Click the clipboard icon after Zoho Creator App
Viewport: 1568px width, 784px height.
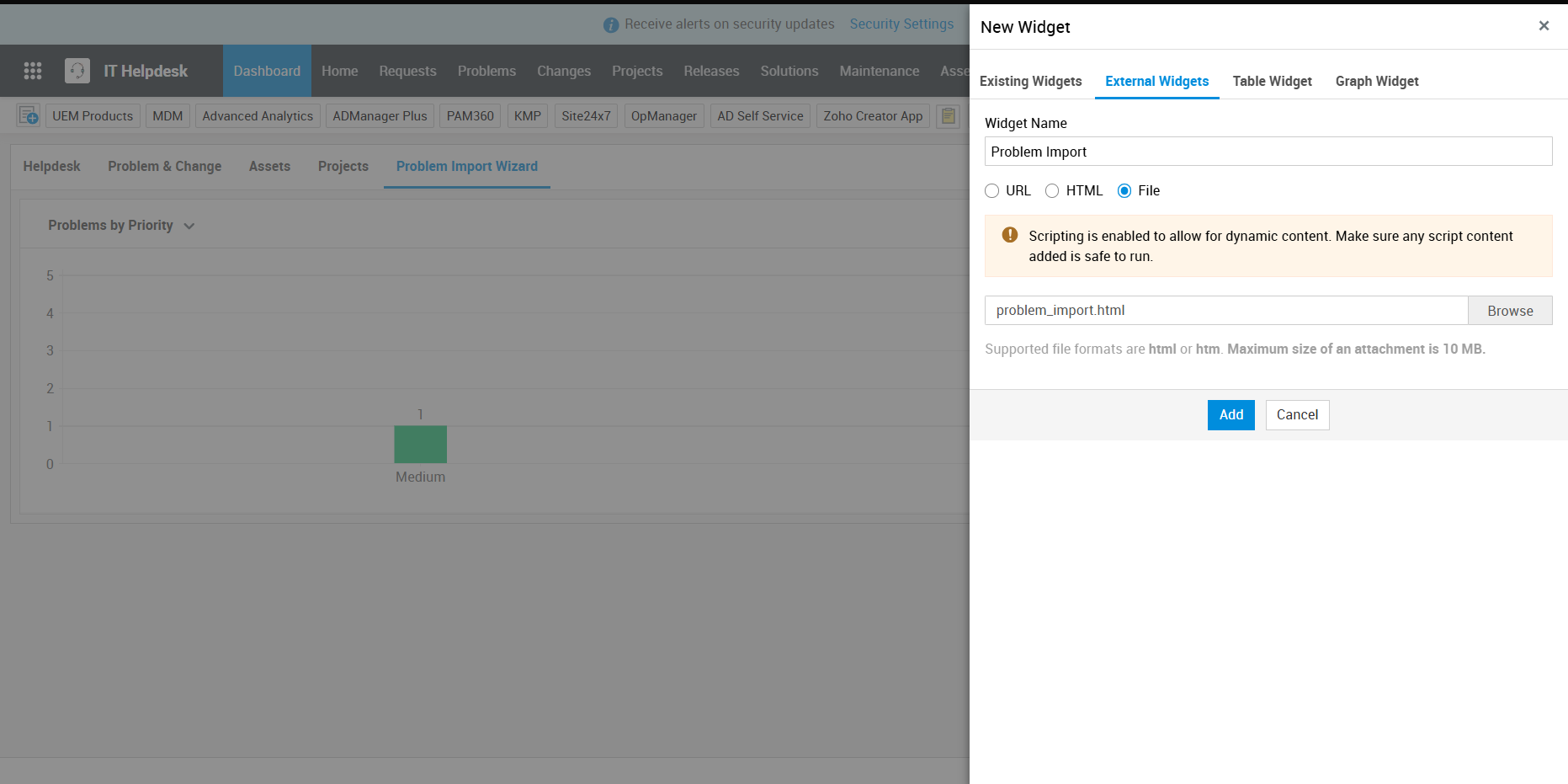tap(949, 116)
